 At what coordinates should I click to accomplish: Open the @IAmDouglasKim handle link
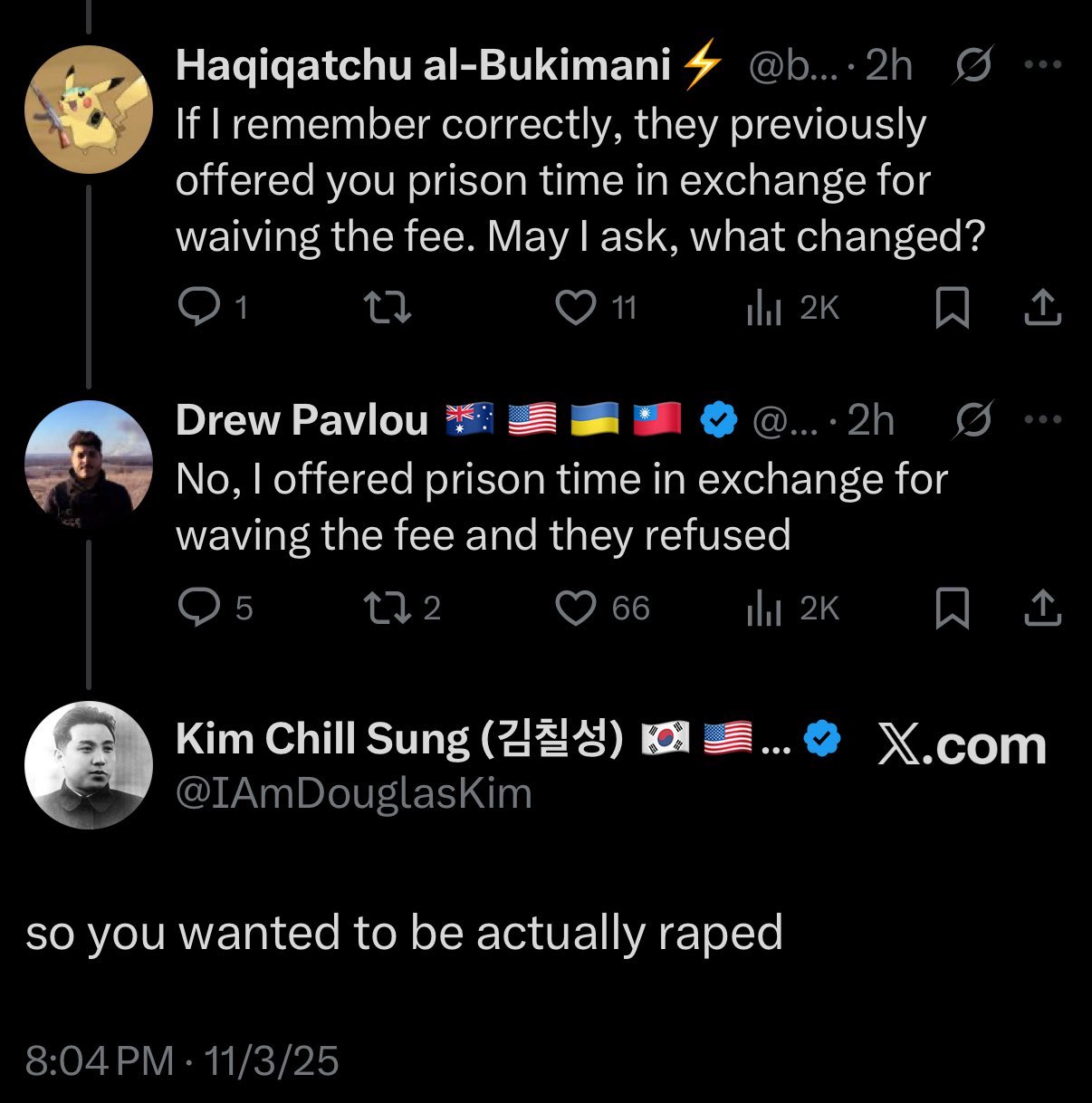[354, 794]
